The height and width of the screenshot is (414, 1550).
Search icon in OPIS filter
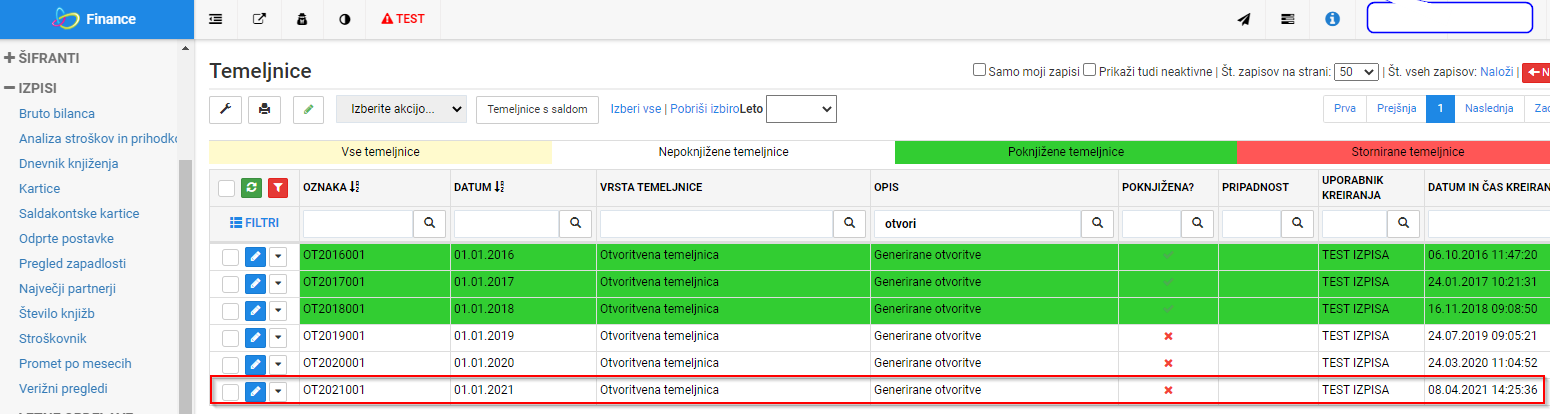click(x=1098, y=224)
